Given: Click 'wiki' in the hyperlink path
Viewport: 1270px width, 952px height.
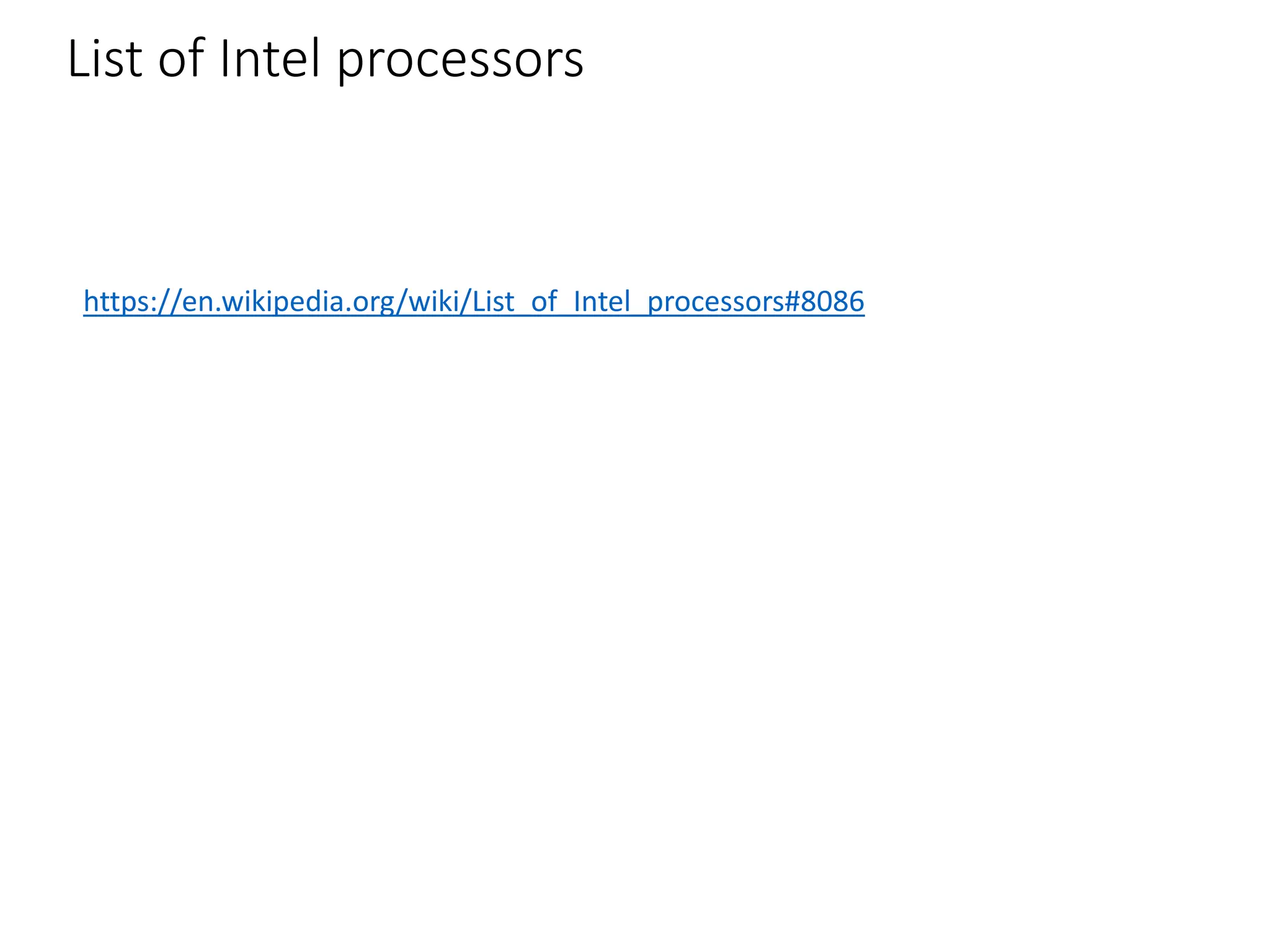Looking at the screenshot, I should point(433,302).
